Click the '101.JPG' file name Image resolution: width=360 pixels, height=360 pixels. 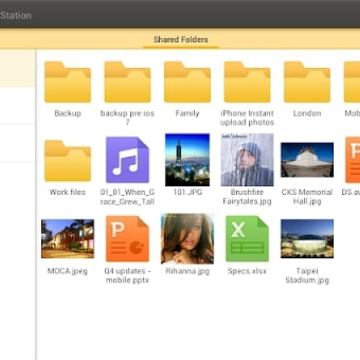point(187,192)
